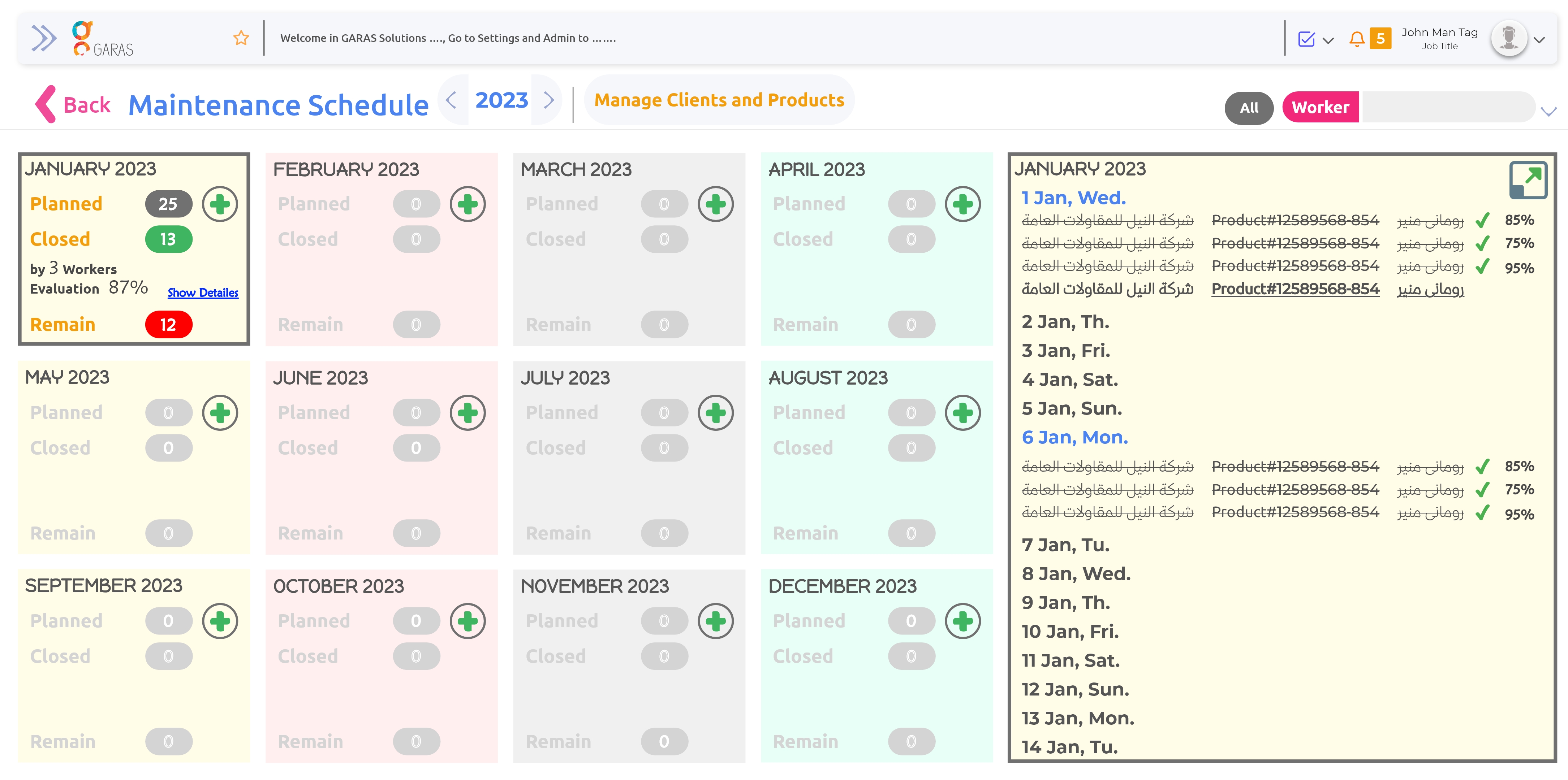1568x780 pixels.
Task: Expand the sidebar with double chevron icon
Action: click(x=43, y=38)
